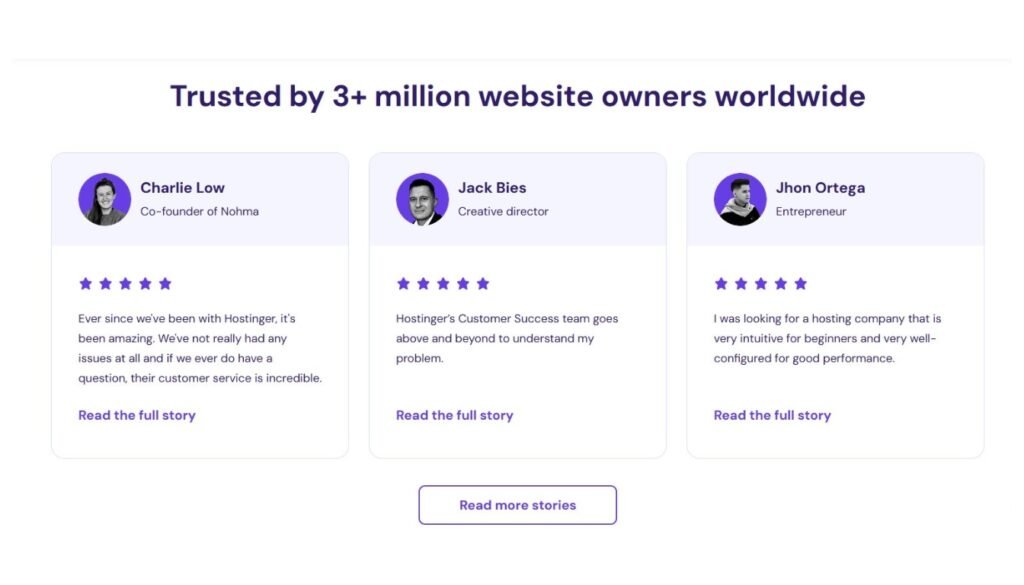Click the fifth star in Charlie Low's rating
The width and height of the screenshot is (1024, 585).
(x=165, y=284)
